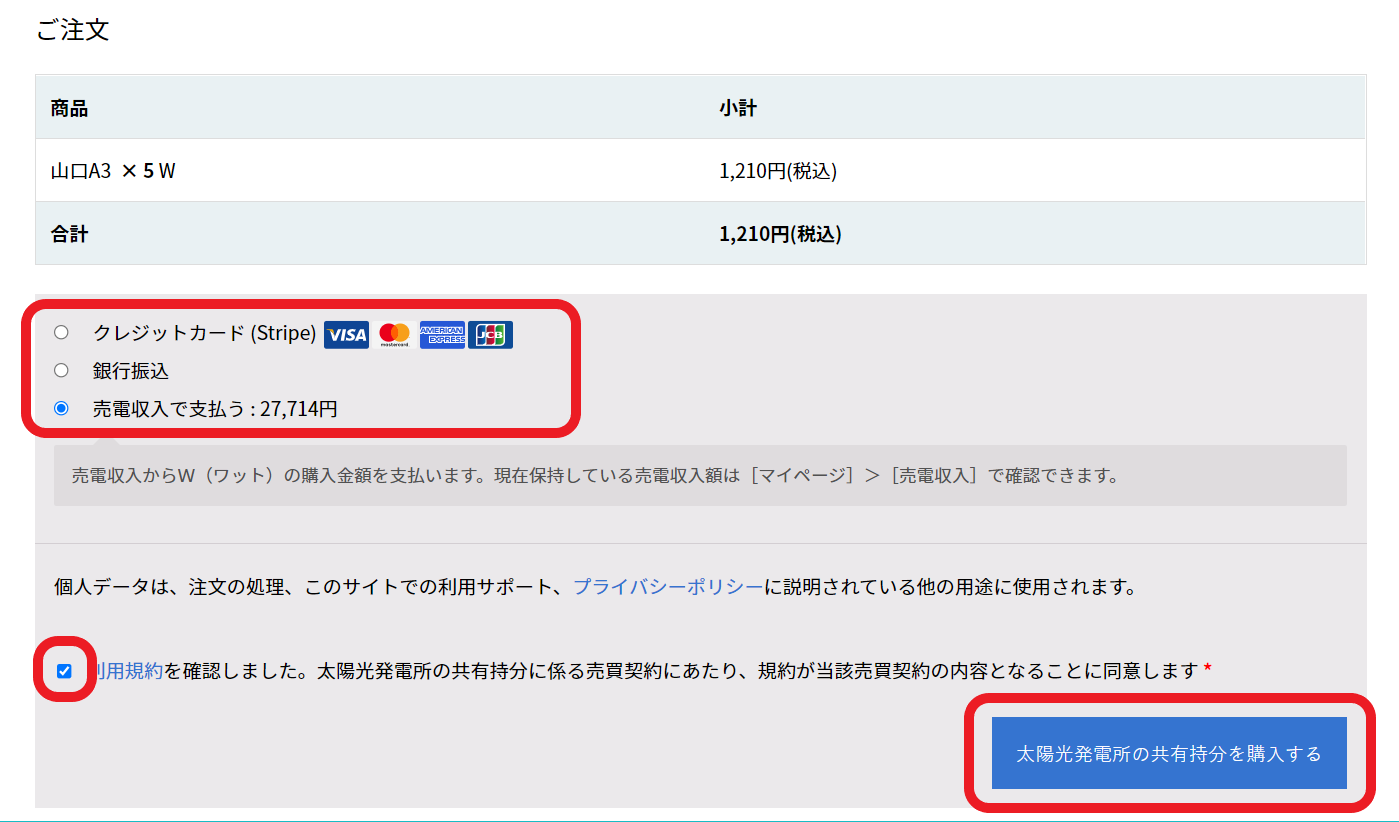Click the 売電収入で支払う : 27,714円 label
Image resolution: width=1399 pixels, height=822 pixels.
[x=215, y=408]
